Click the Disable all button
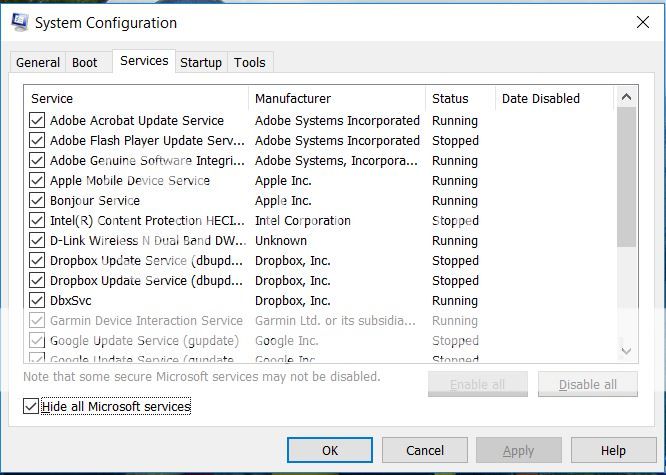This screenshot has width=666, height=475. click(588, 385)
